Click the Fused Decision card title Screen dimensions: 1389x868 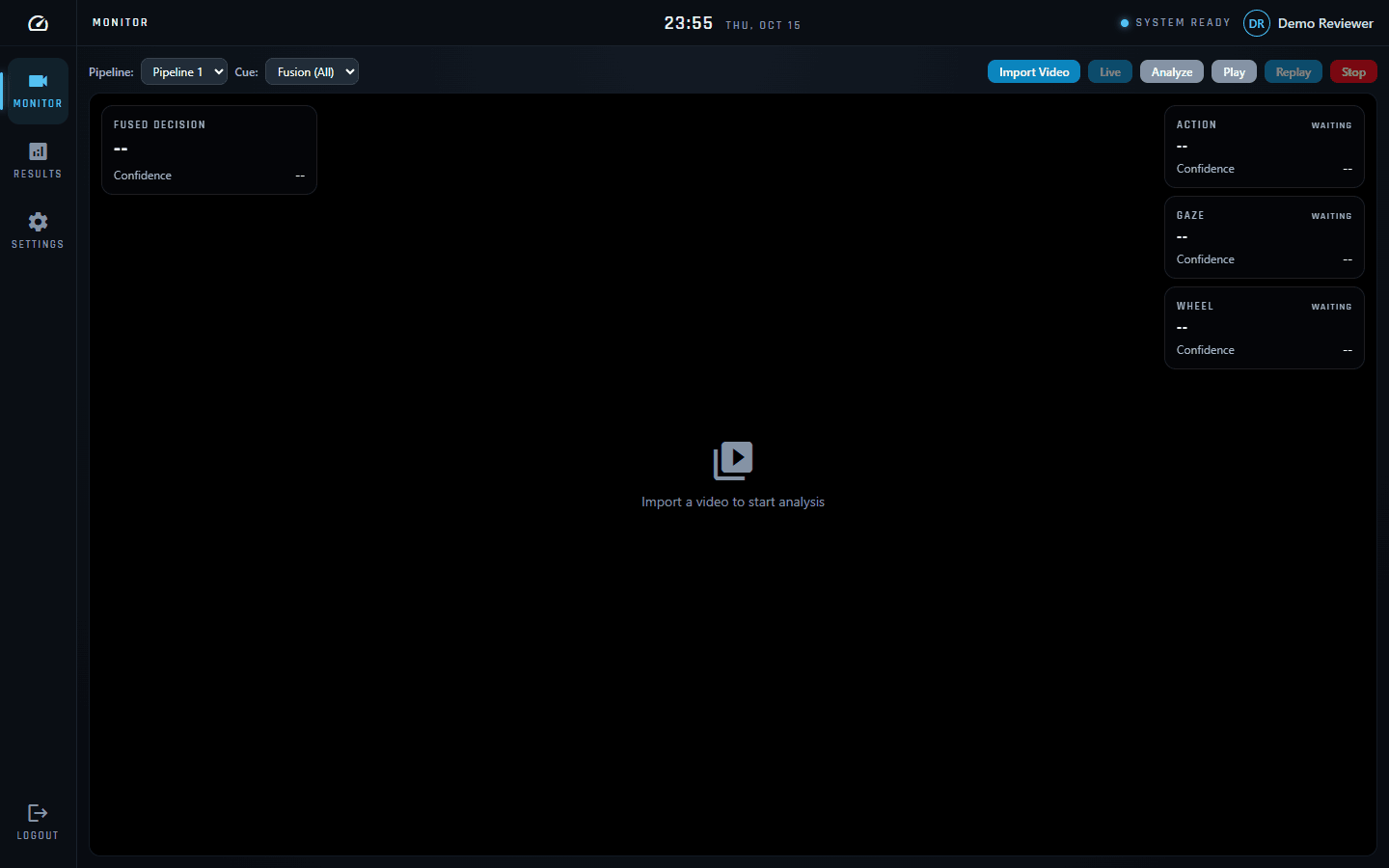[159, 124]
